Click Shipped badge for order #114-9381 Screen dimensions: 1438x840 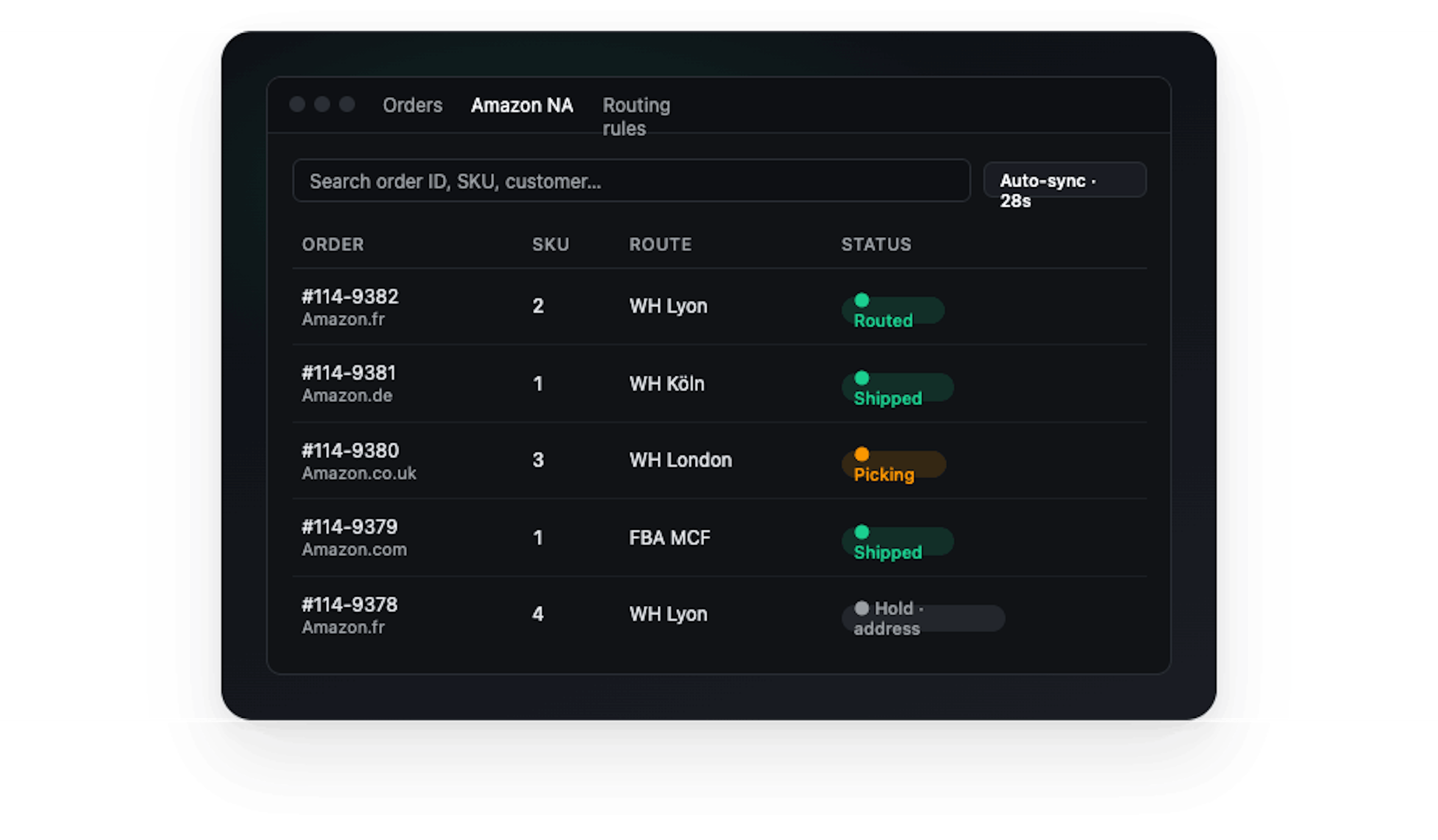(897, 388)
